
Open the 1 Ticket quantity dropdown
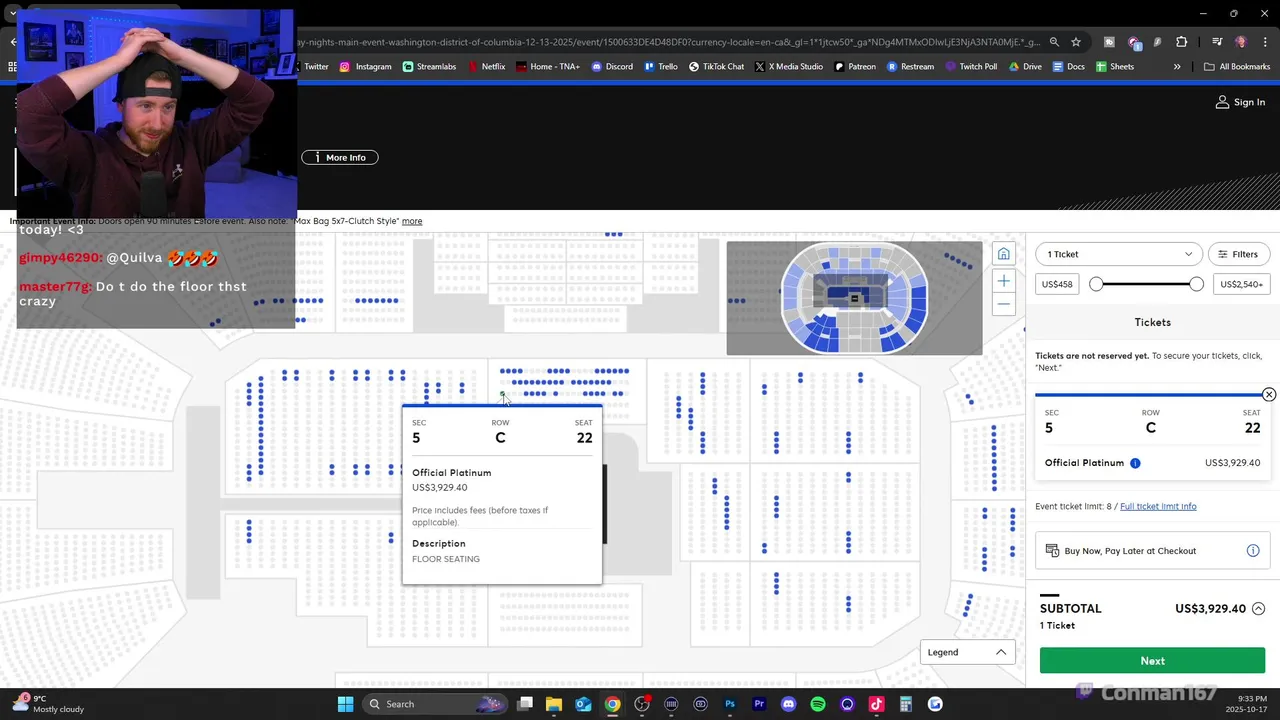pyautogui.click(x=1118, y=254)
